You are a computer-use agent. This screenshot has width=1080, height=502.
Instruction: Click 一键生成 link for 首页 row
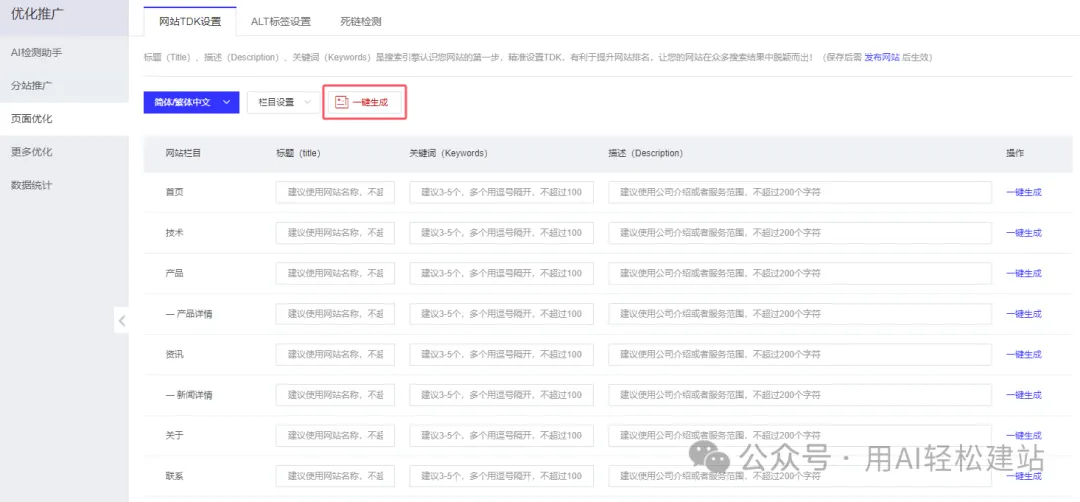(x=1024, y=193)
